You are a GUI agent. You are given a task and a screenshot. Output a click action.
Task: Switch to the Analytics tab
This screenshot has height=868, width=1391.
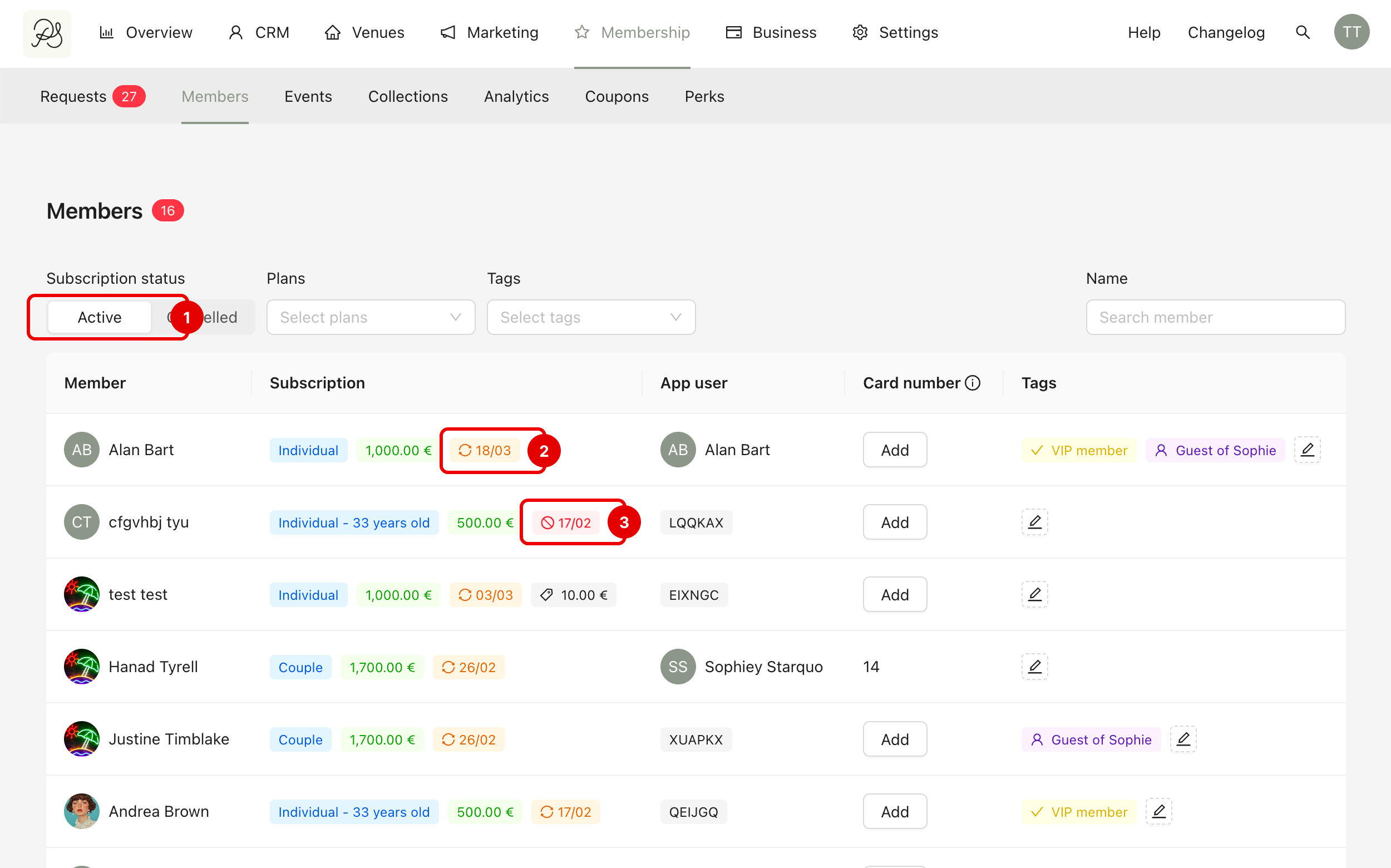(x=516, y=96)
